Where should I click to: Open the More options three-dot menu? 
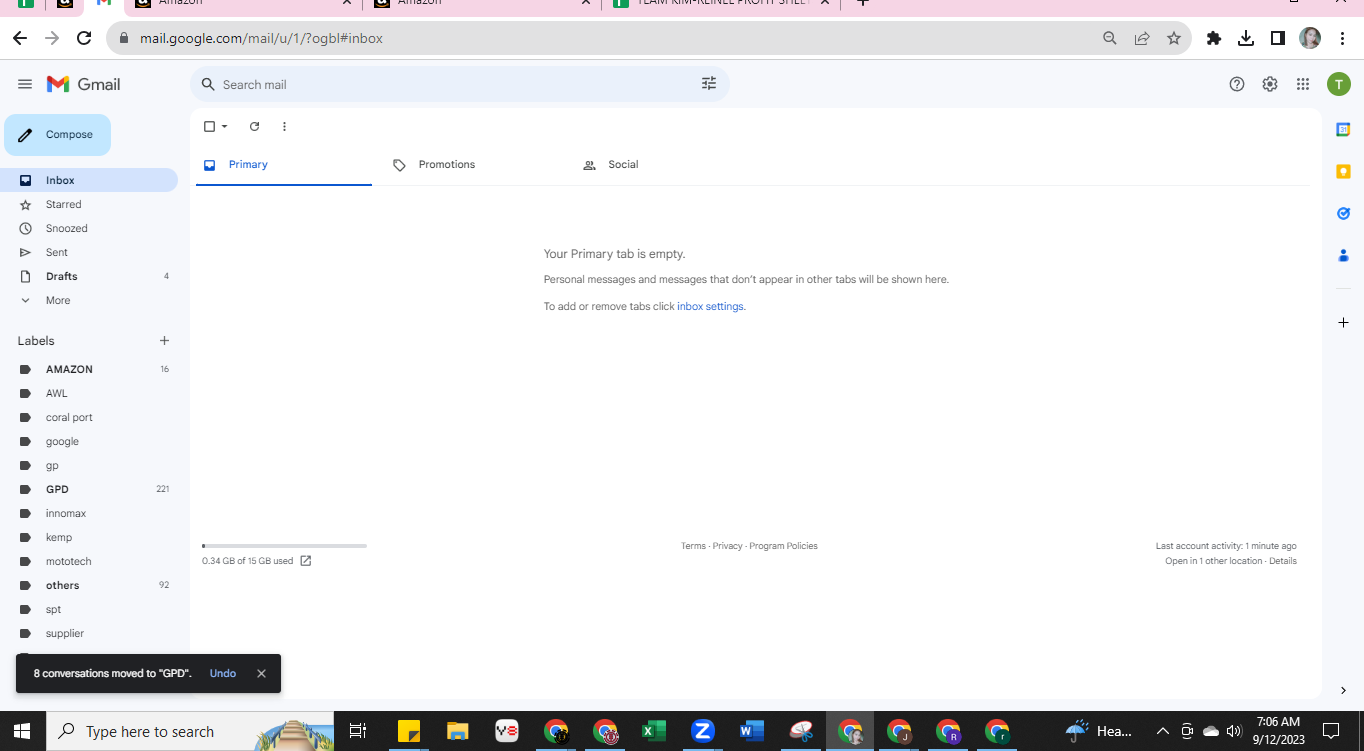(284, 126)
